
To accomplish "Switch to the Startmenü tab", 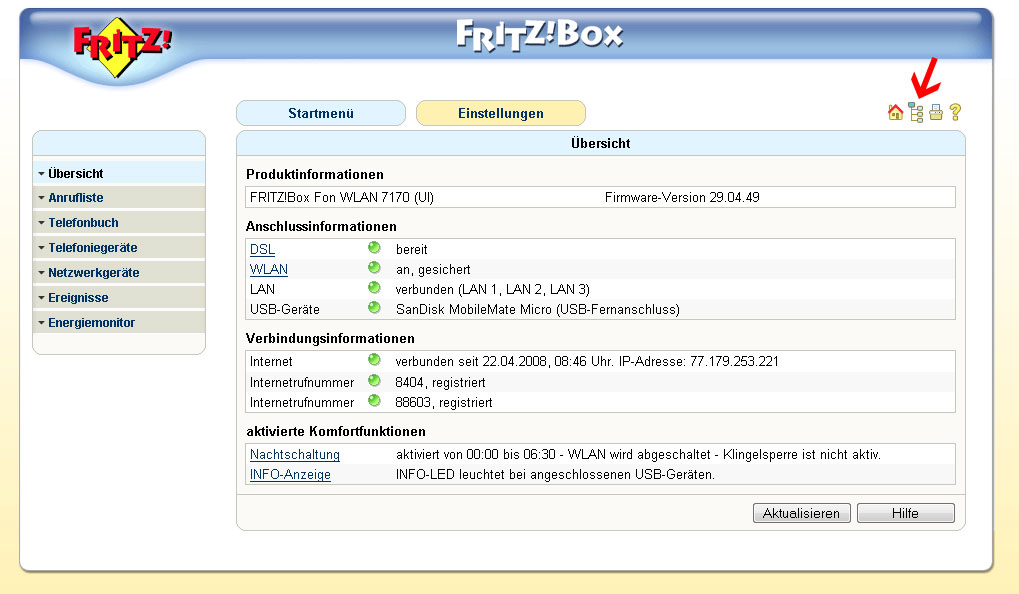I will [x=321, y=113].
